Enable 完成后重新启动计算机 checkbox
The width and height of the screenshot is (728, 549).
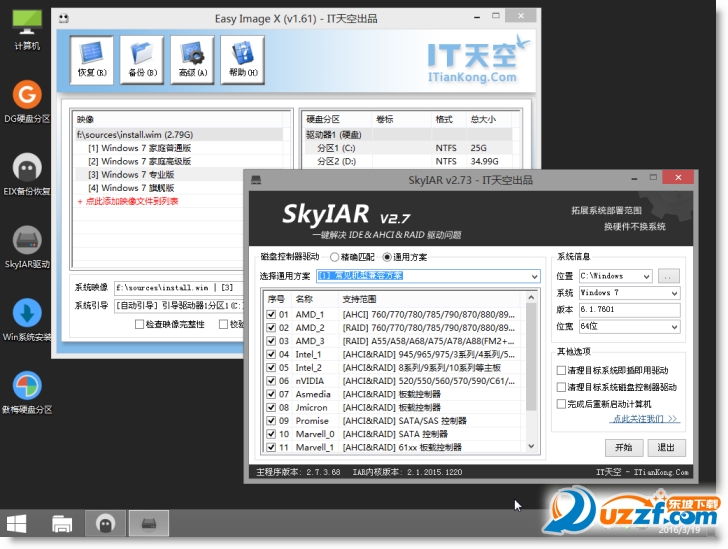pyautogui.click(x=561, y=403)
